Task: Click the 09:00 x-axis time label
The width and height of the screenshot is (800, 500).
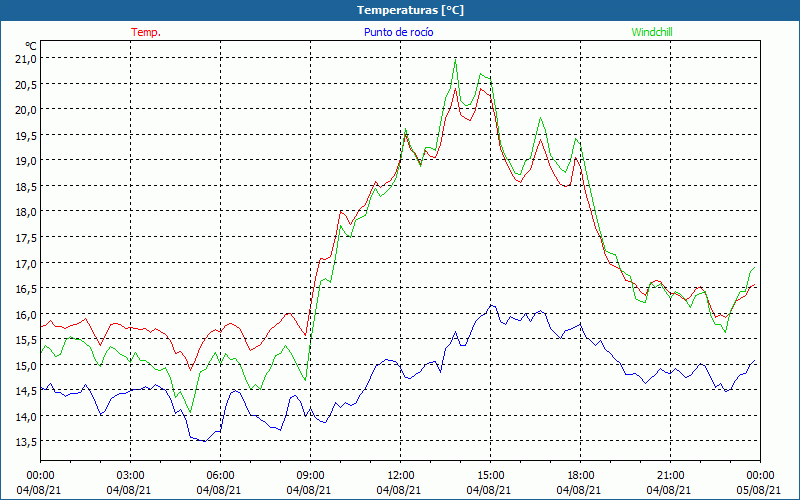Action: point(310,476)
